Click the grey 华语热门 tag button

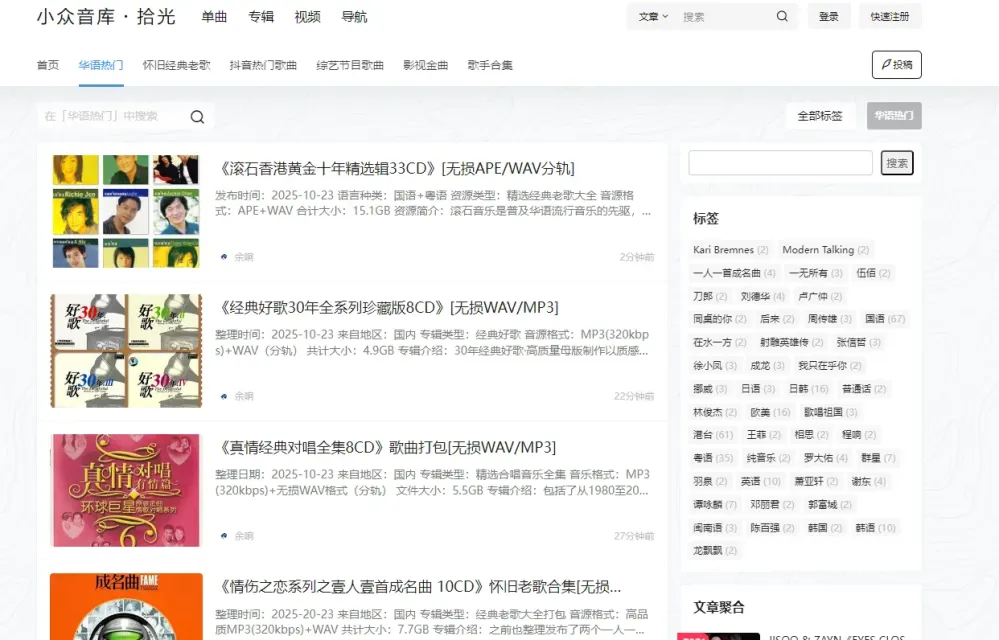(894, 116)
